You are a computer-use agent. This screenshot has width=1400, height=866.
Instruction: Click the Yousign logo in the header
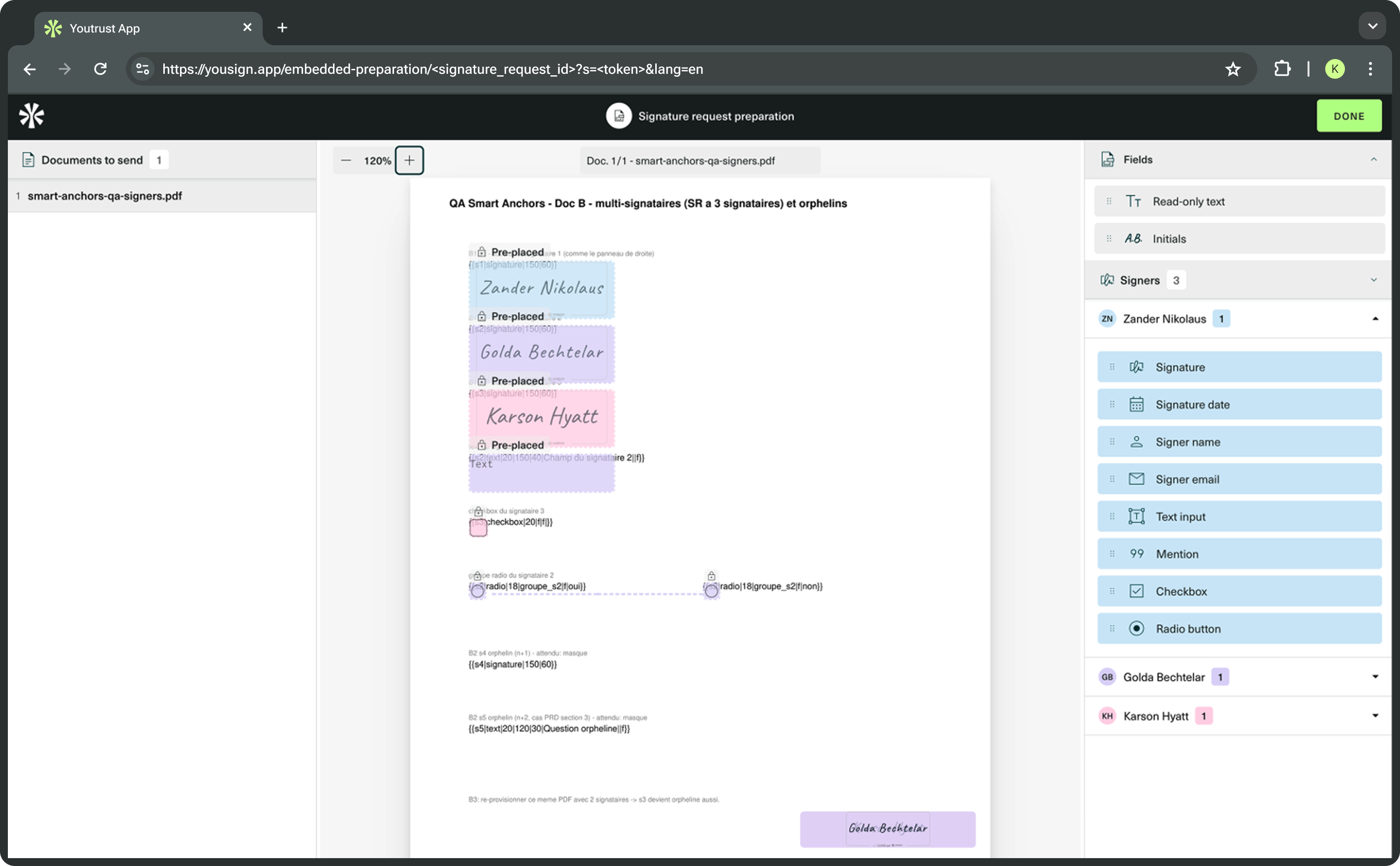click(x=31, y=116)
